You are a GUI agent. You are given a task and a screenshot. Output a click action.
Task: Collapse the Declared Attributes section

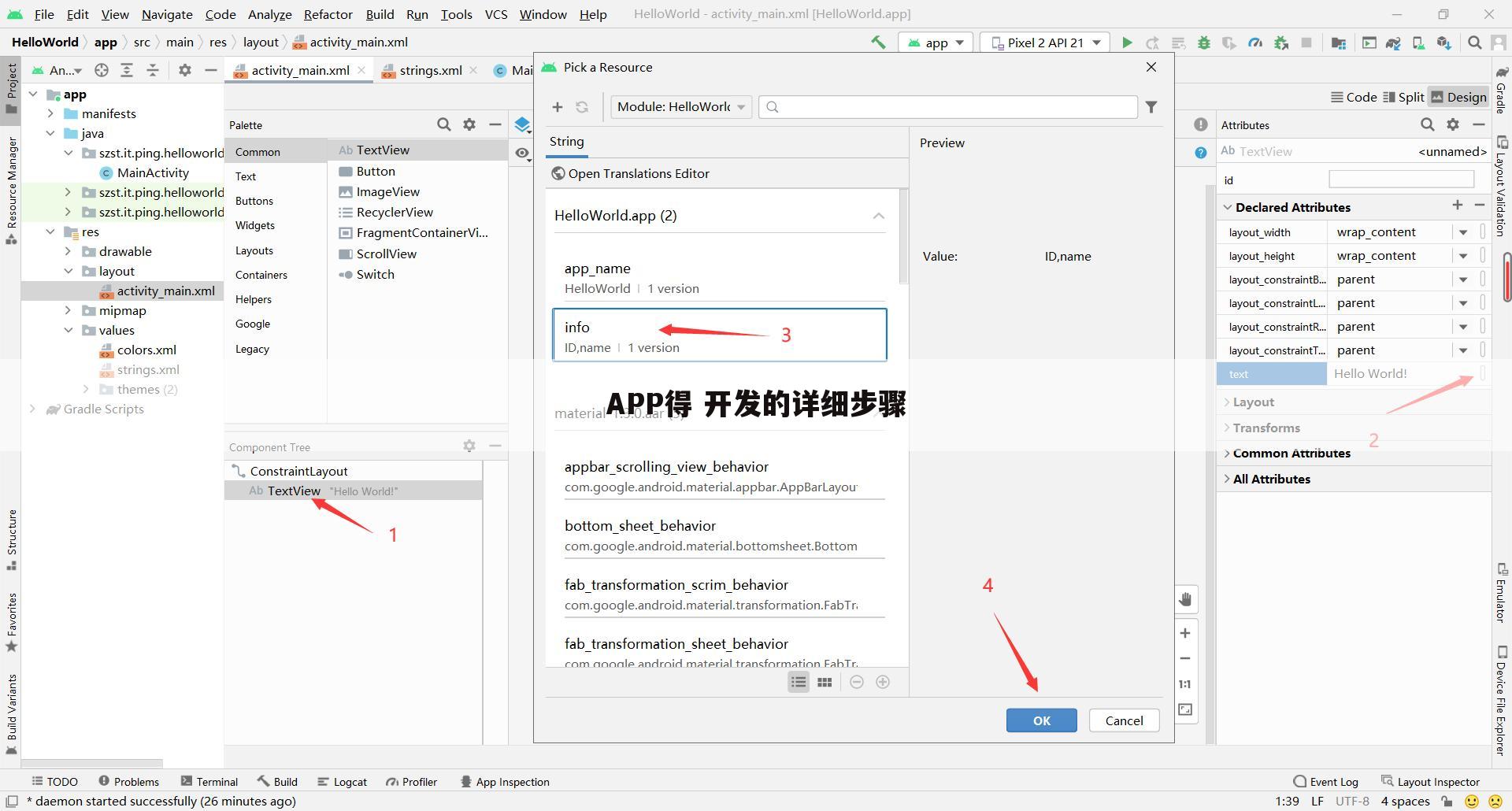[1227, 207]
